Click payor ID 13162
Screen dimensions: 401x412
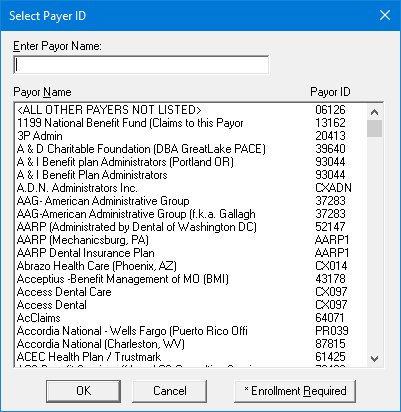(x=330, y=123)
